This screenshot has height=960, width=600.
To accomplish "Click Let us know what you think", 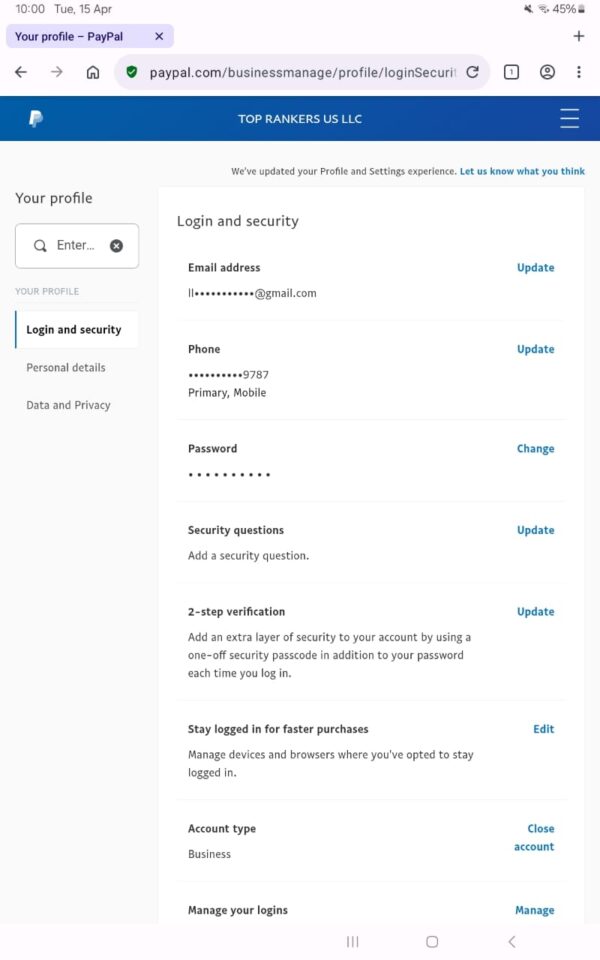I will 522,172.
